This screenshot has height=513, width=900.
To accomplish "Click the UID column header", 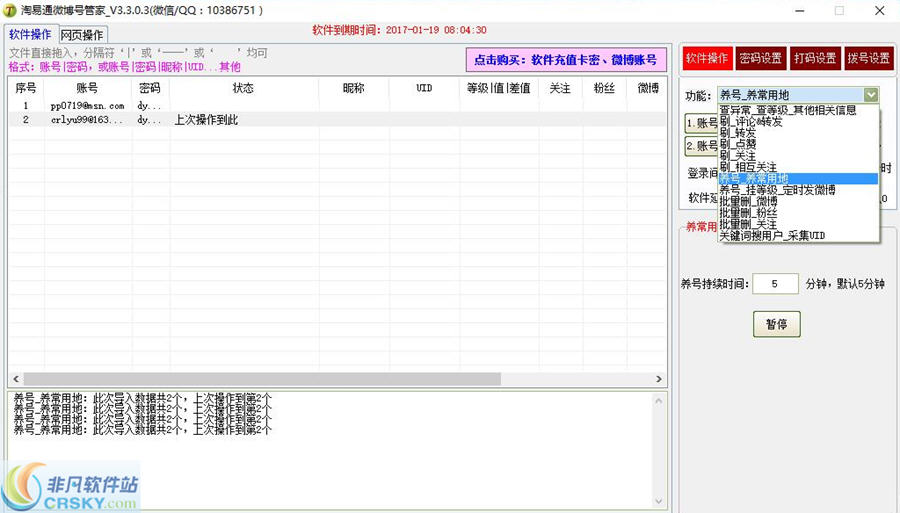I will 424,88.
